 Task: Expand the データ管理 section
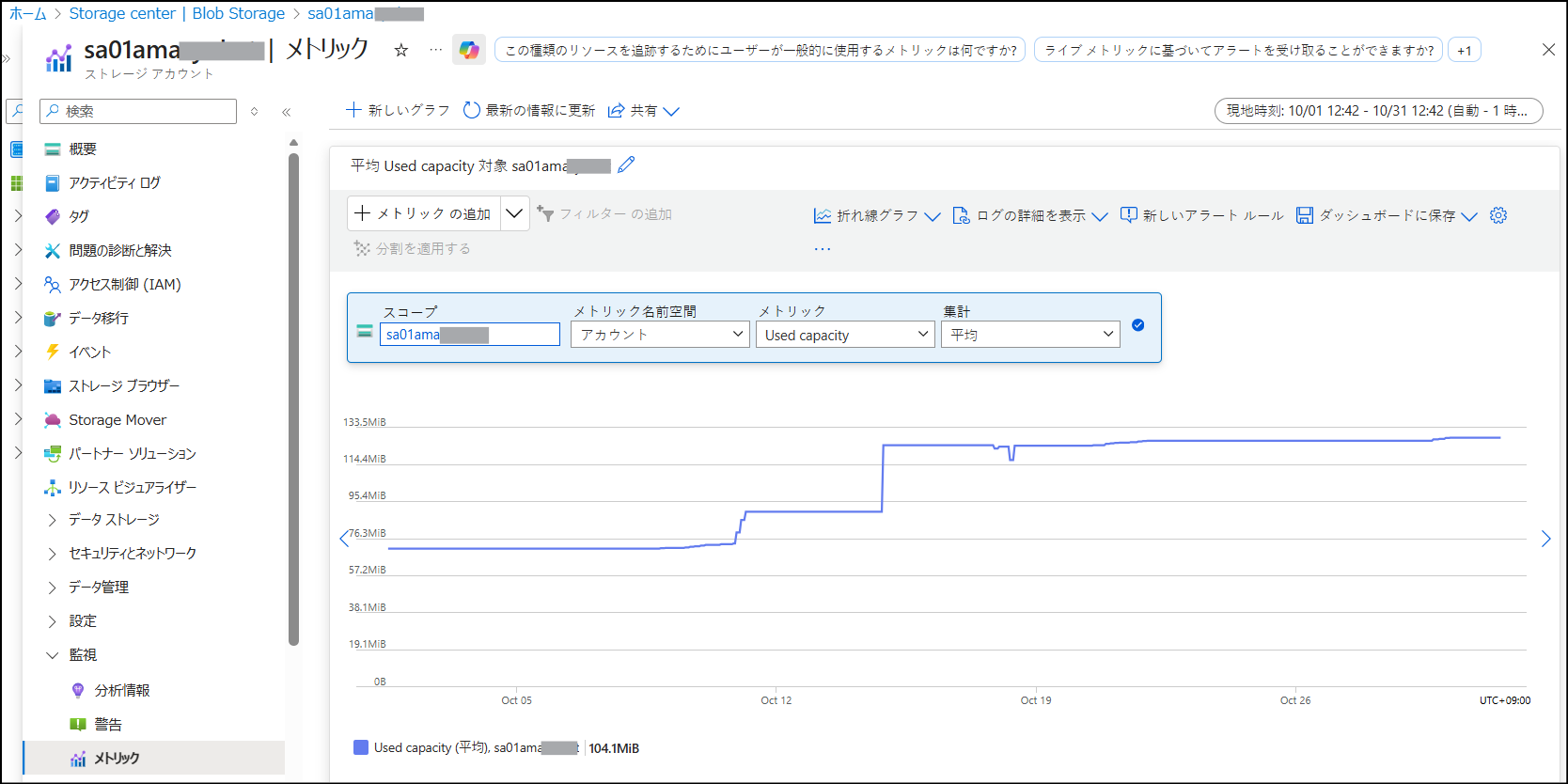(53, 588)
